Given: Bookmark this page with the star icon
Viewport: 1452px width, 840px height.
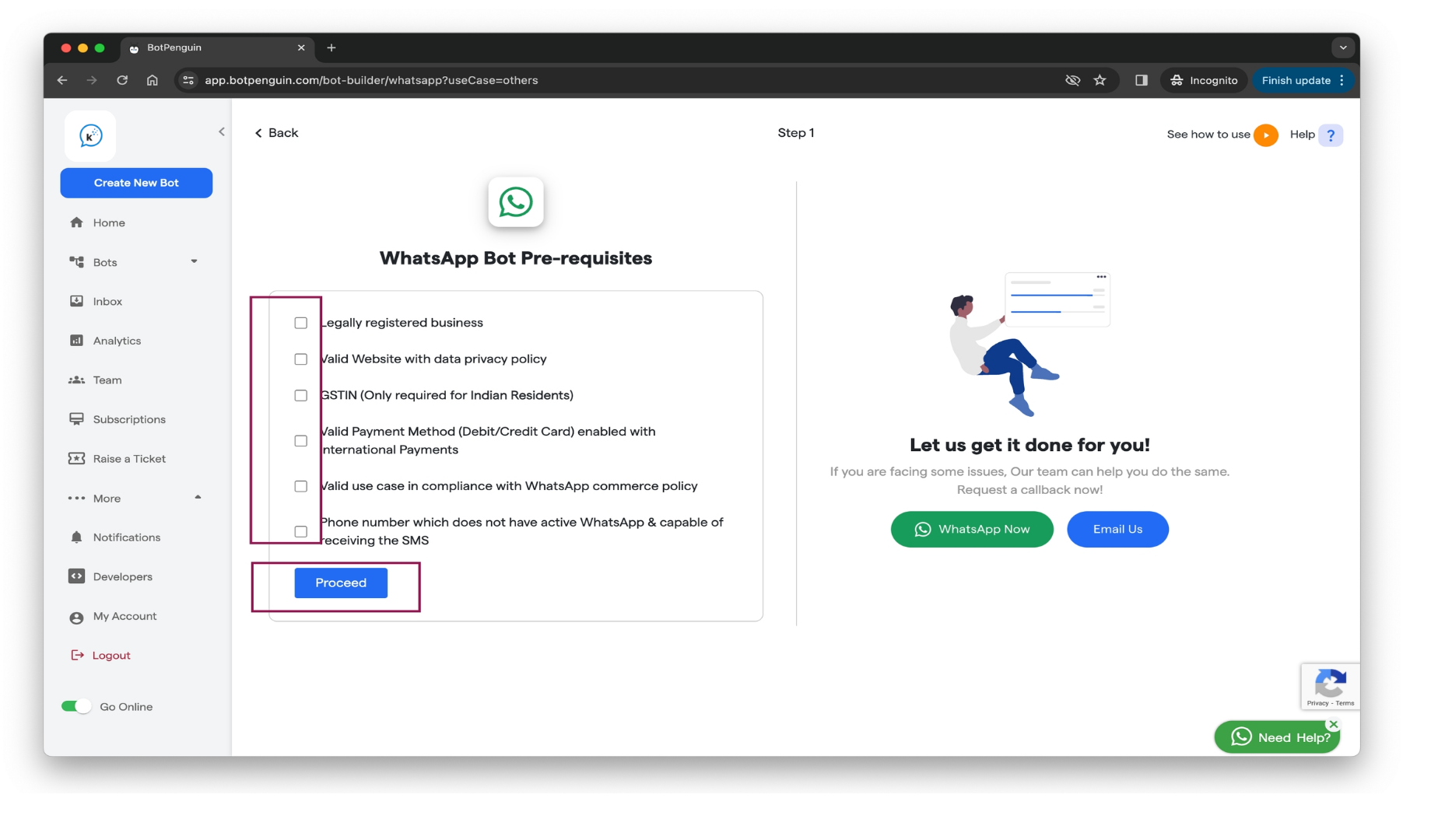Looking at the screenshot, I should [1100, 80].
